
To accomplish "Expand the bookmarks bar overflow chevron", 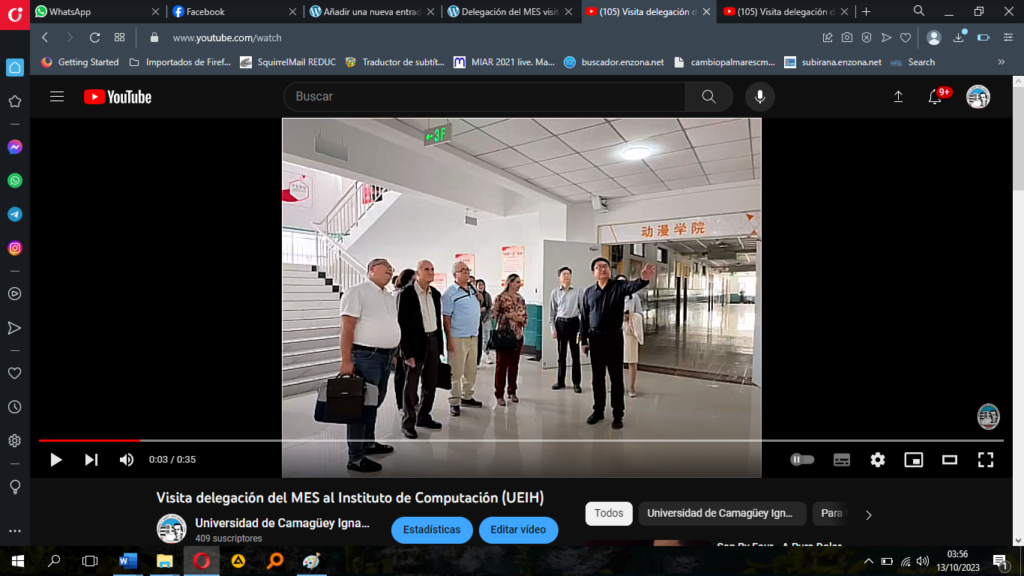I will click(x=1001, y=62).
